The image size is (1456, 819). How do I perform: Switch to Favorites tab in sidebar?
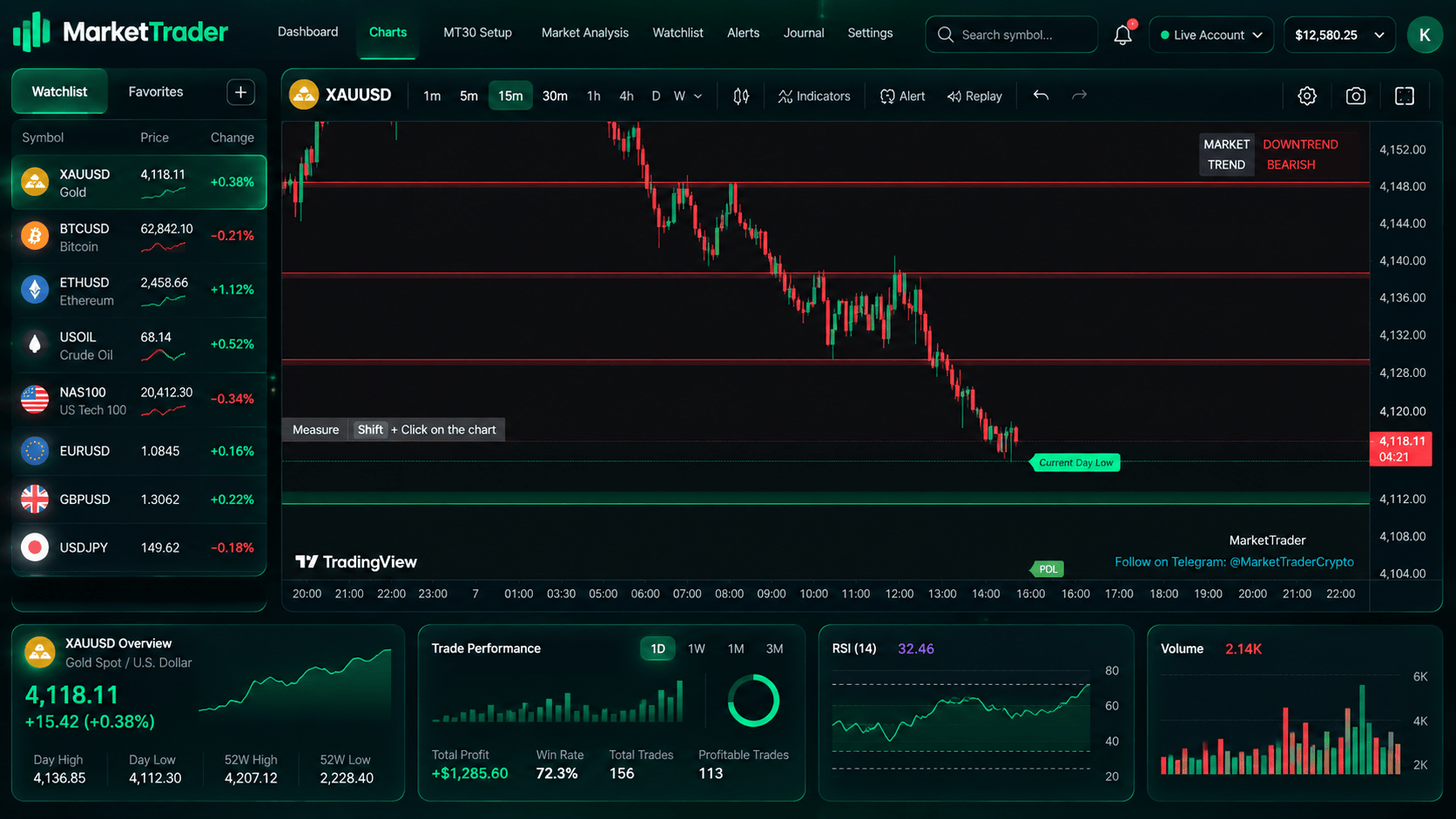tap(155, 91)
